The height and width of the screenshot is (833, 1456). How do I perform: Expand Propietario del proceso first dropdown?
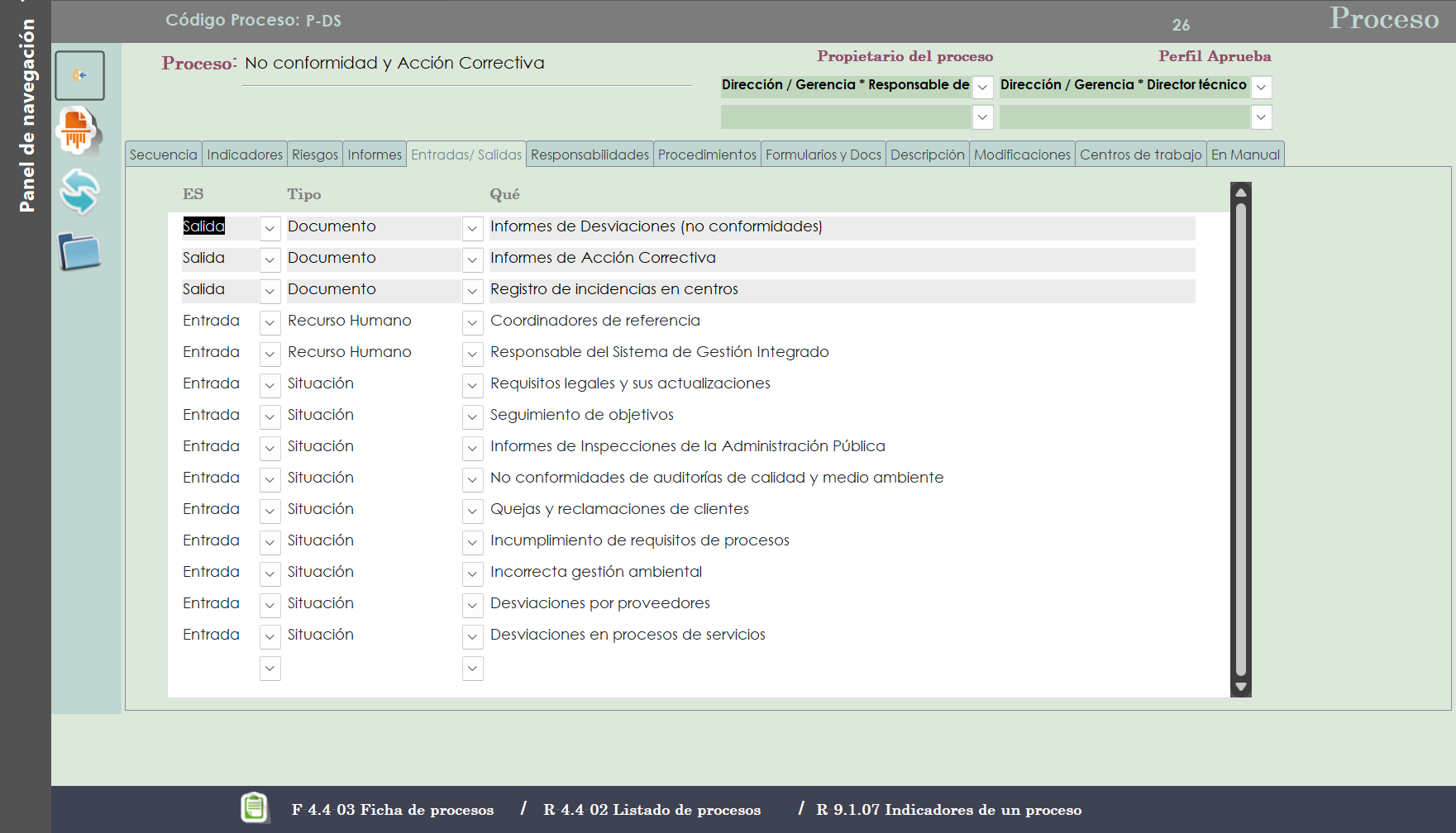click(982, 87)
